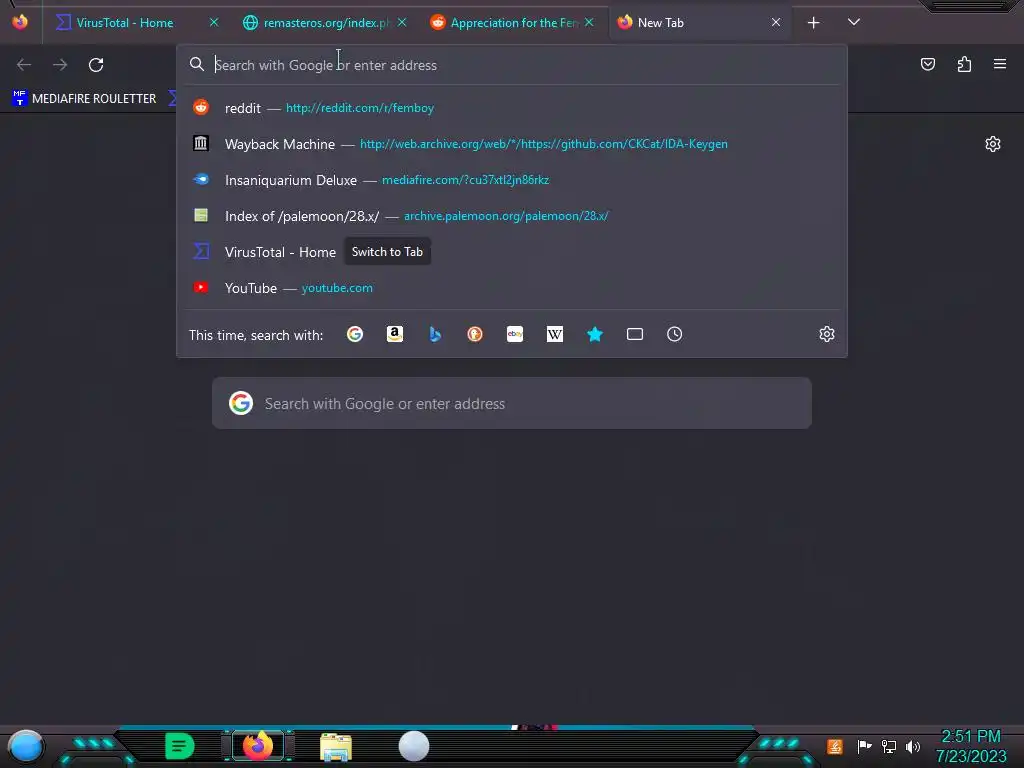The image size is (1024, 768).
Task: Search history with the clock icon
Action: [675, 334]
